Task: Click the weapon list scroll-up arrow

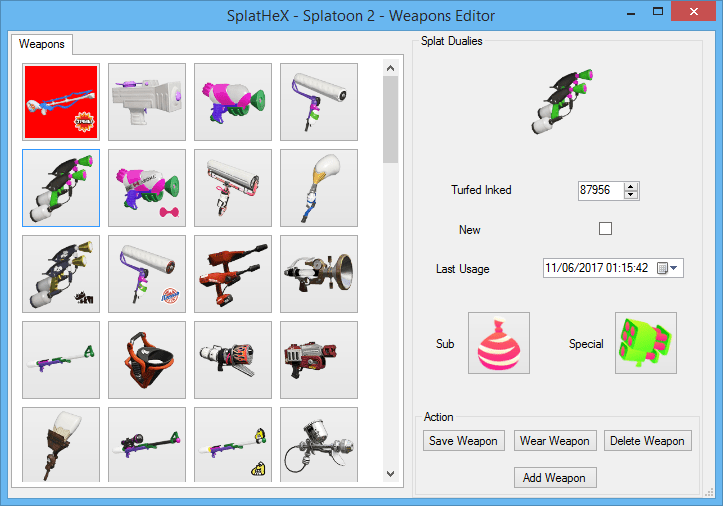Action: click(391, 68)
